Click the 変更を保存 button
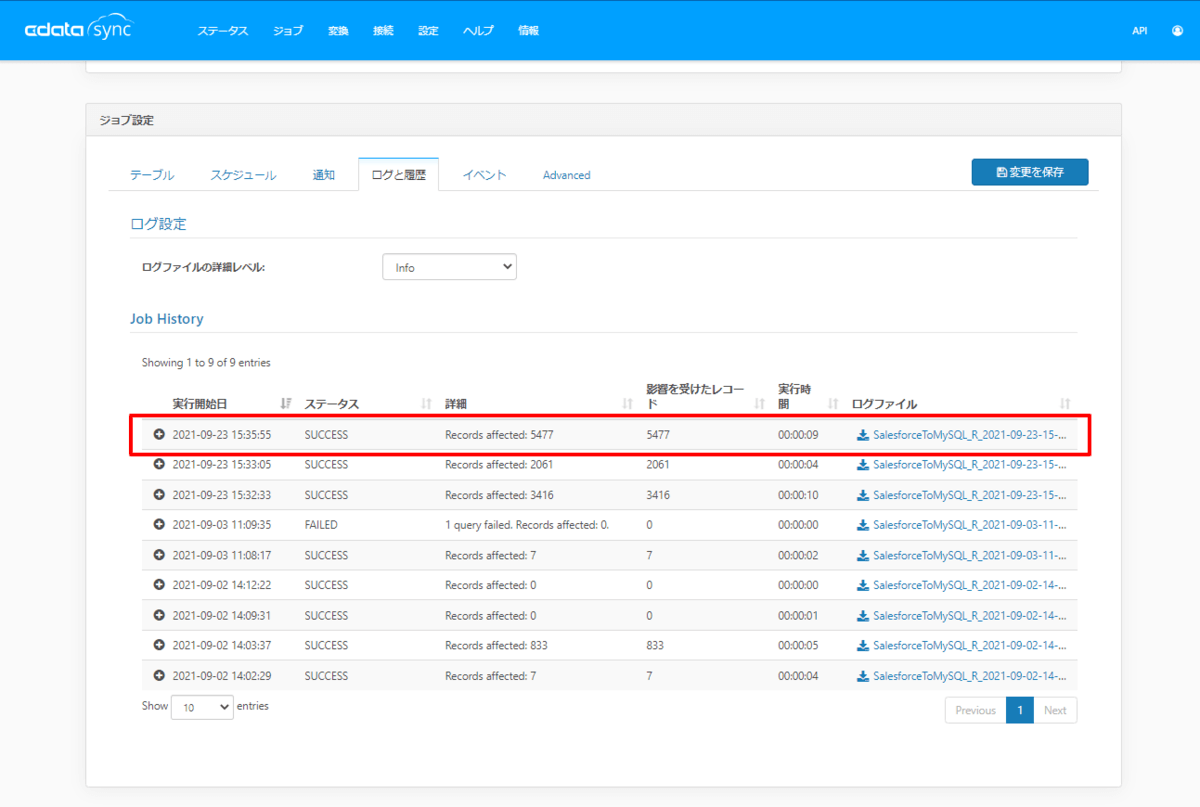This screenshot has height=807, width=1200. click(1029, 172)
